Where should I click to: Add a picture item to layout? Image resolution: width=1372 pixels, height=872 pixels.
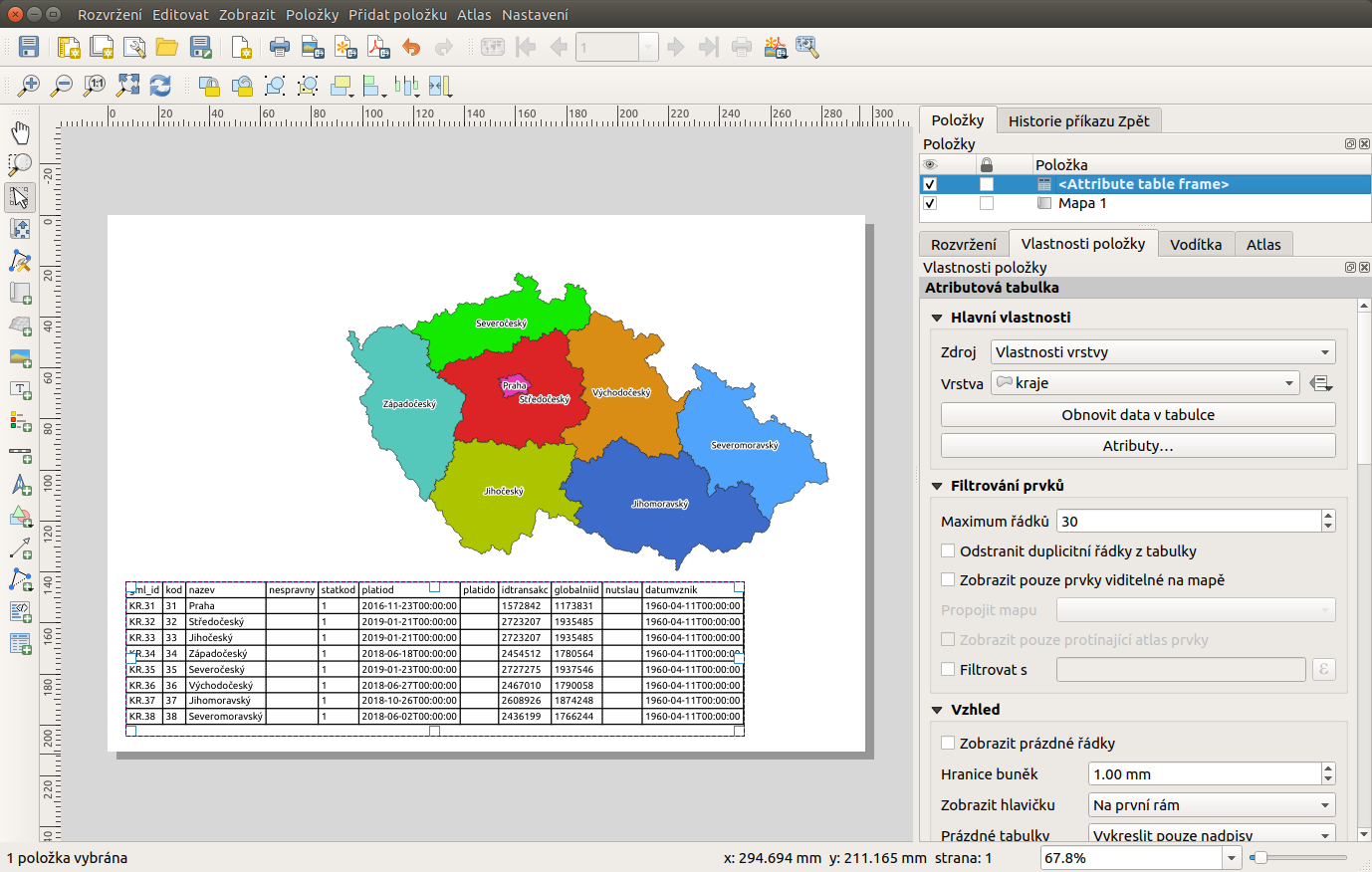(20, 356)
